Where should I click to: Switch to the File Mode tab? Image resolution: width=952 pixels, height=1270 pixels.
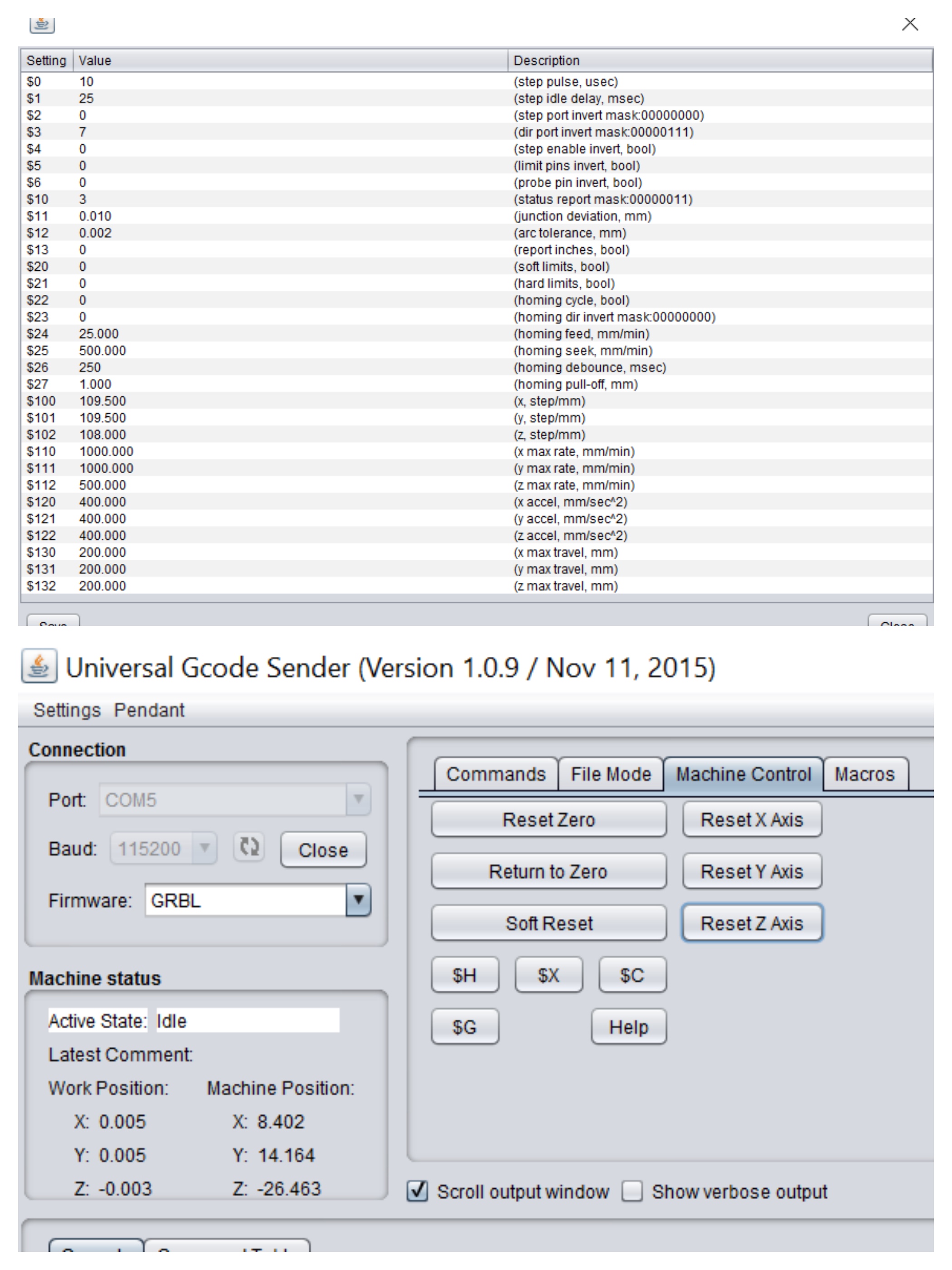611,774
